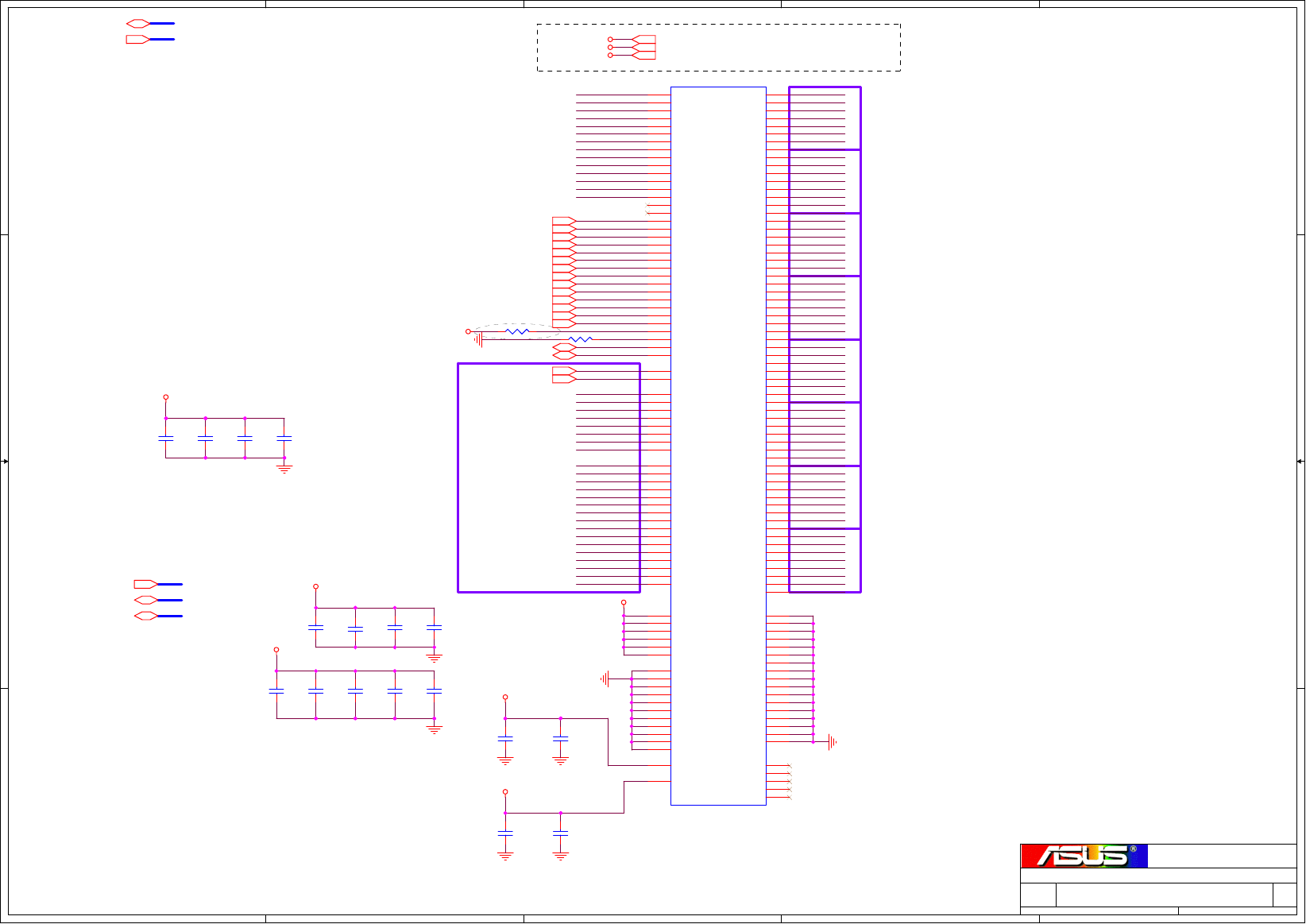
Task: Select the left capacitor of the lowest capacitor pair
Action: (x=505, y=833)
